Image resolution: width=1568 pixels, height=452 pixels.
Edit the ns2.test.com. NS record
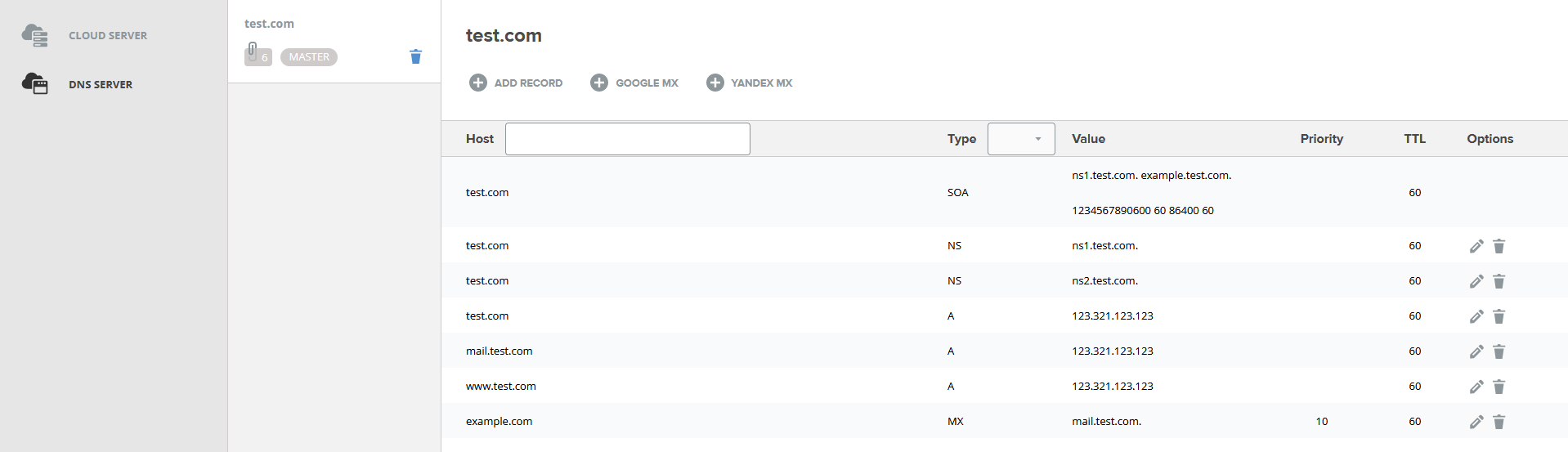[x=1476, y=281]
